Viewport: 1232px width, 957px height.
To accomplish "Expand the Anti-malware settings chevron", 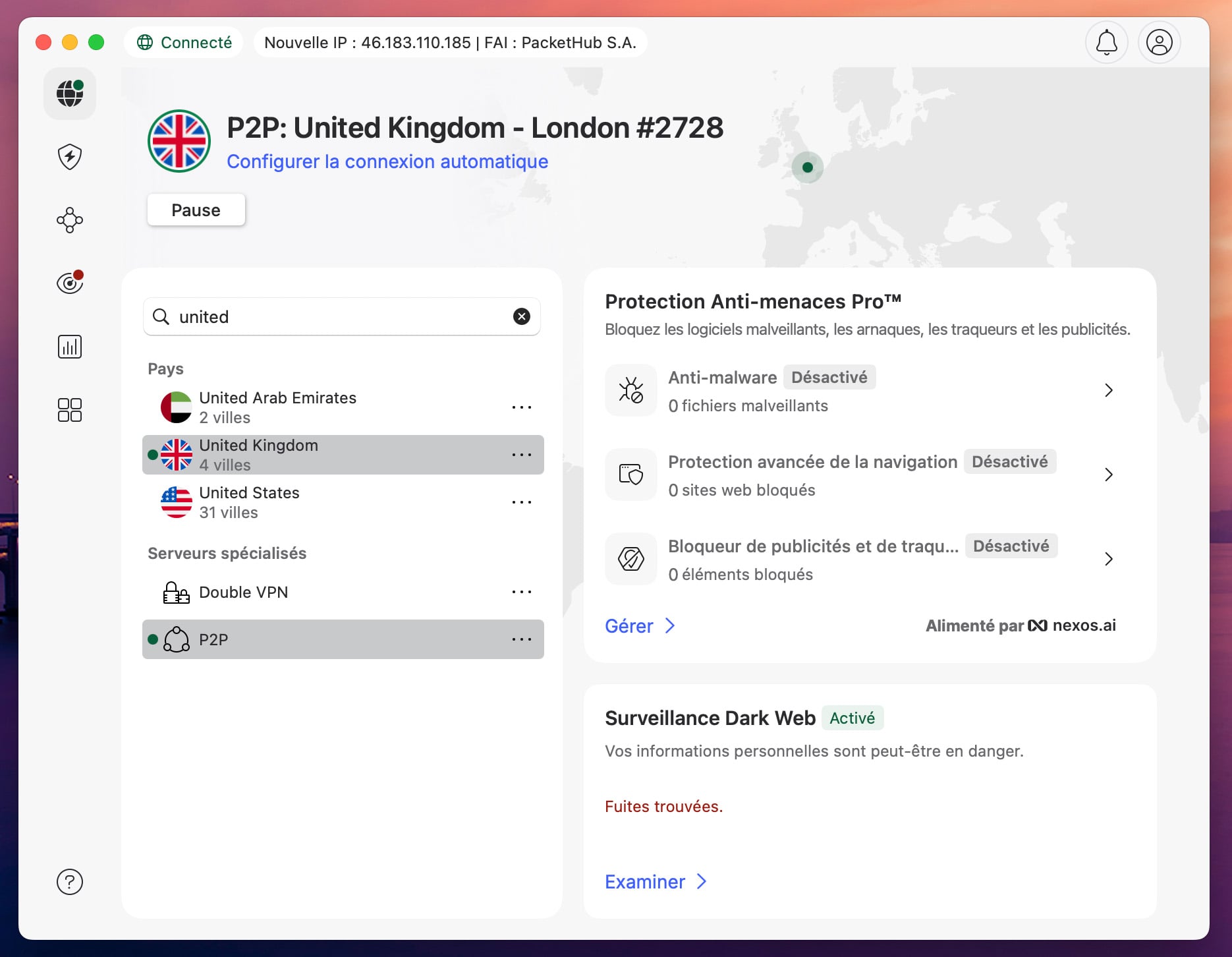I will click(1109, 390).
